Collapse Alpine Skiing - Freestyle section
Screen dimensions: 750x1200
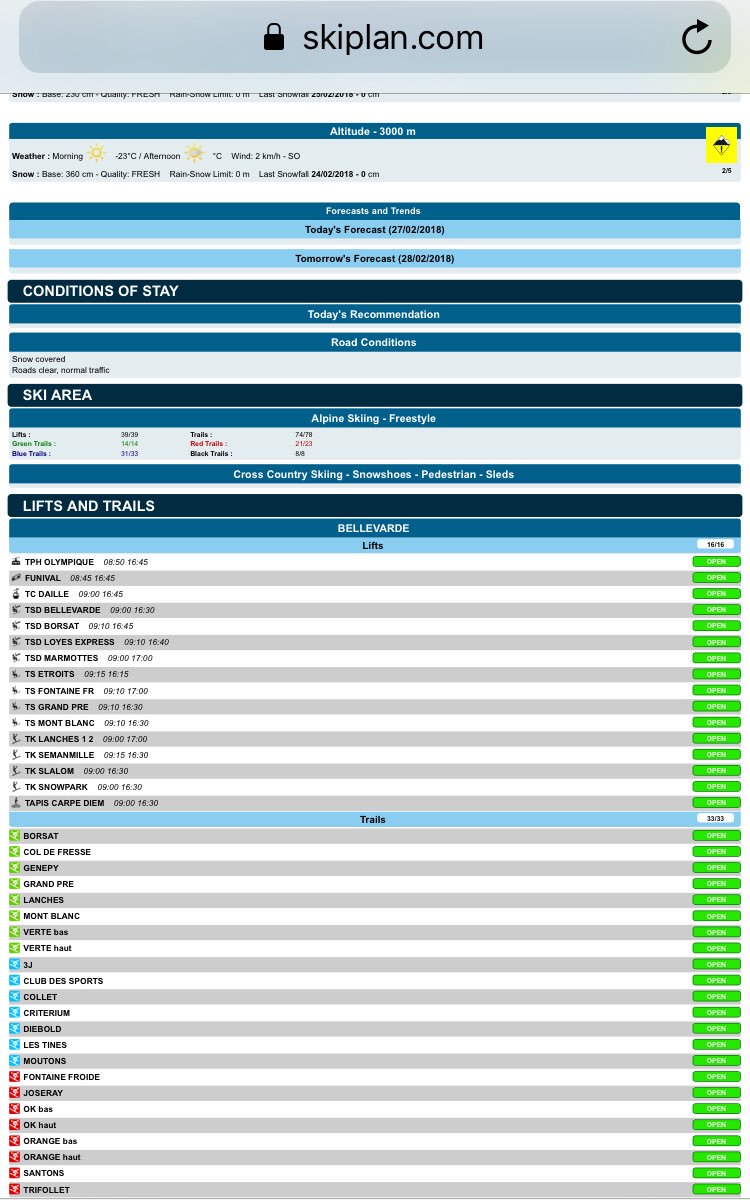click(x=375, y=418)
